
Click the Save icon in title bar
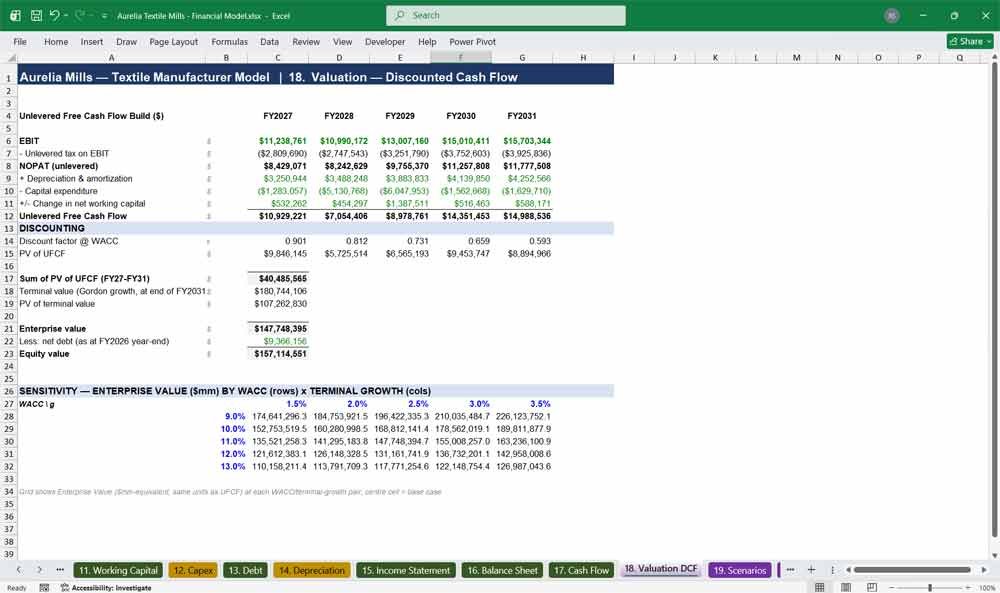click(36, 15)
